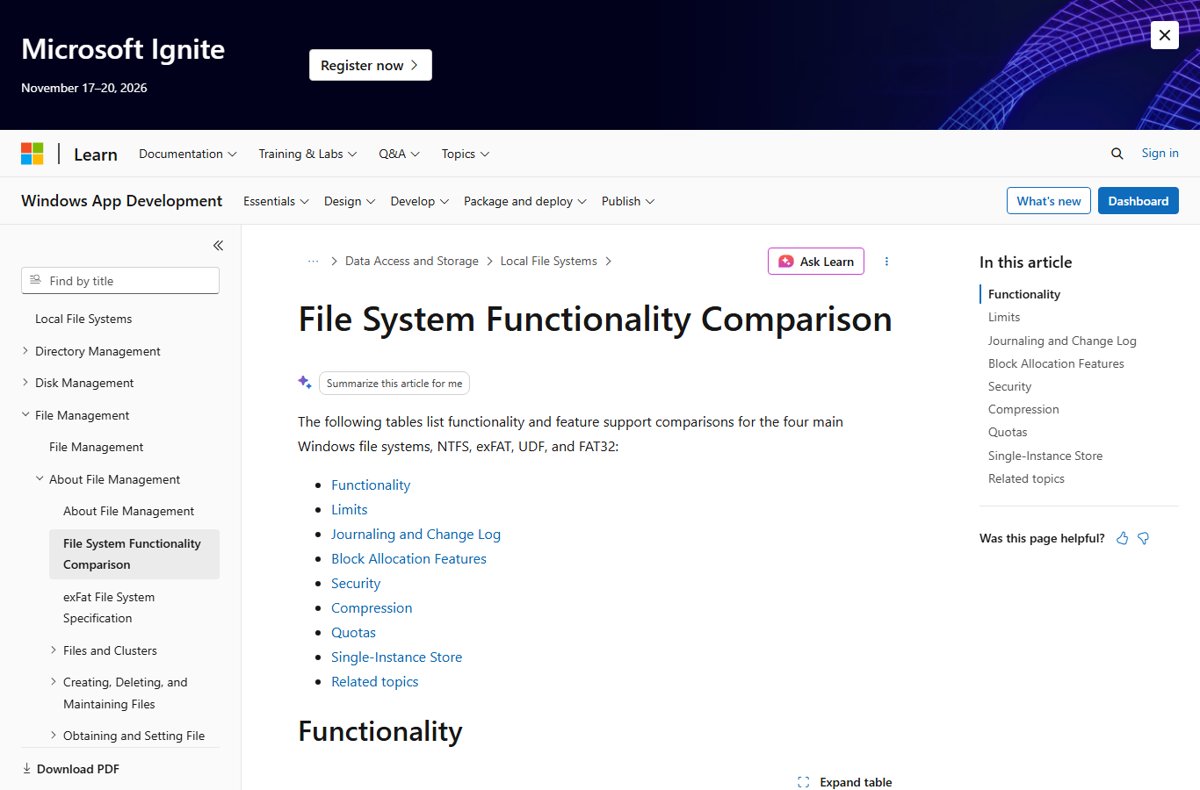Viewport: 1200px width, 790px height.
Task: Click the Expand table icon
Action: tap(803, 782)
